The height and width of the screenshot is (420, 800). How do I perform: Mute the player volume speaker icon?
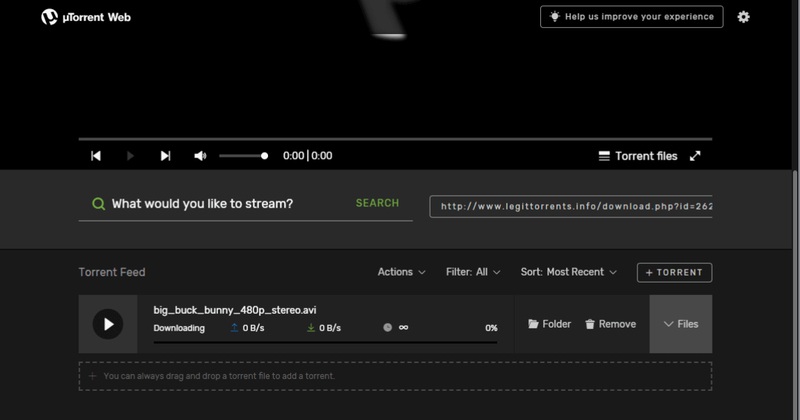(200, 156)
